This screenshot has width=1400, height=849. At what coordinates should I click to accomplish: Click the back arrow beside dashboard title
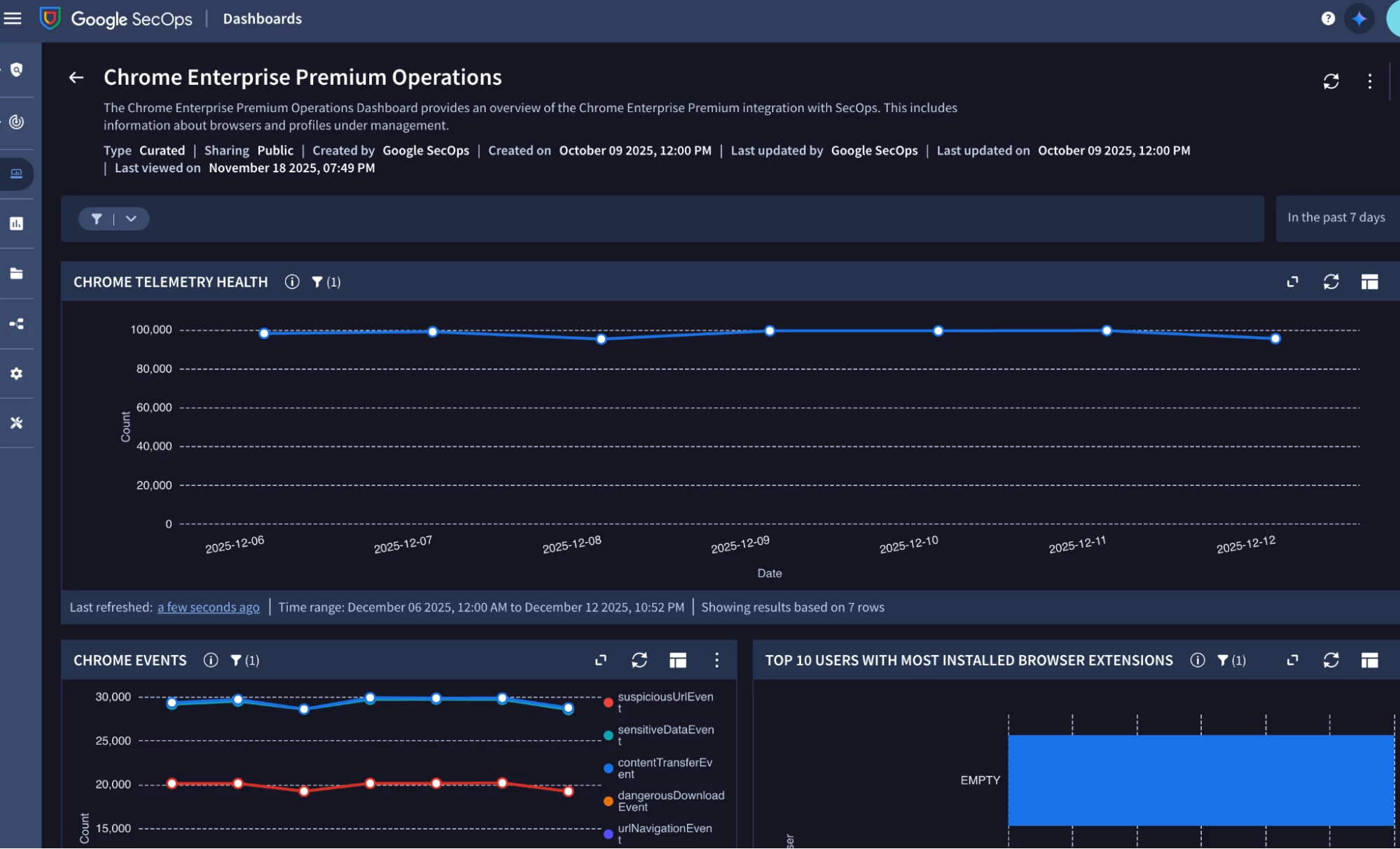(x=76, y=78)
